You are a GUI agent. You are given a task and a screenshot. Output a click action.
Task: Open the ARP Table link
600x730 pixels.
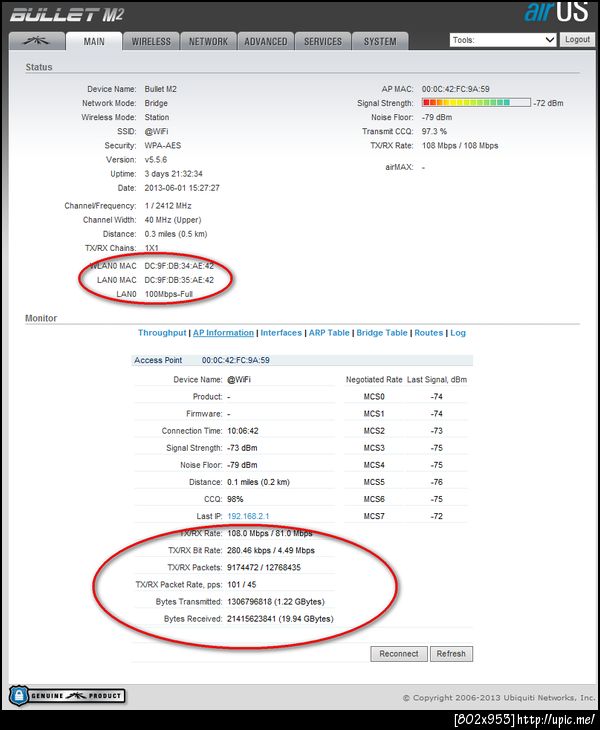pos(329,333)
